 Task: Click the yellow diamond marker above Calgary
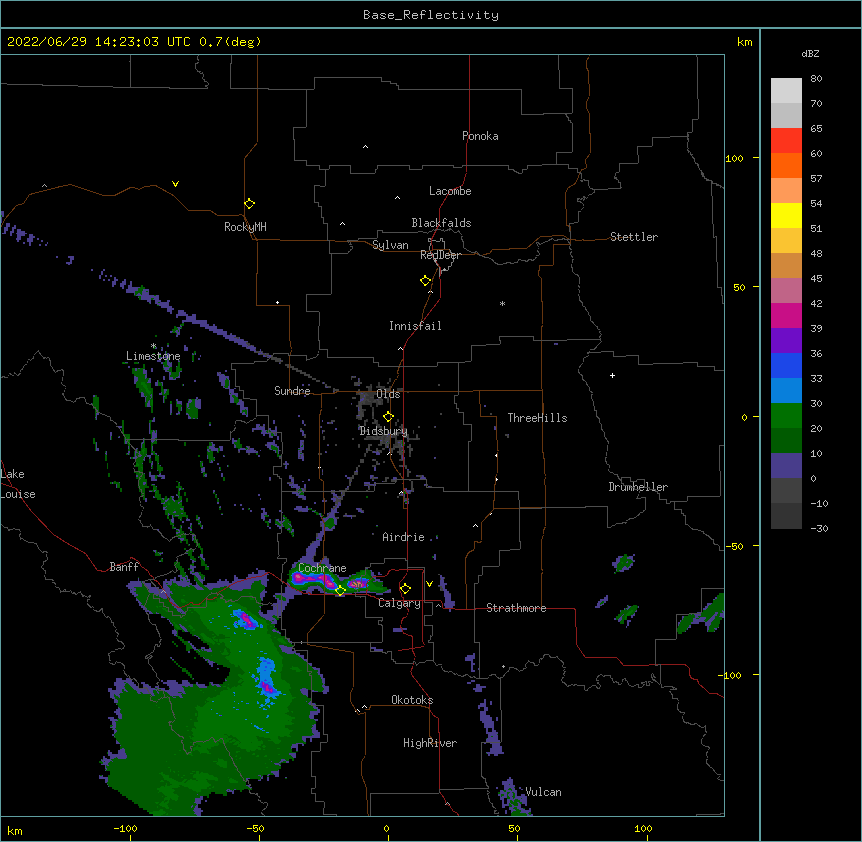pos(405,589)
